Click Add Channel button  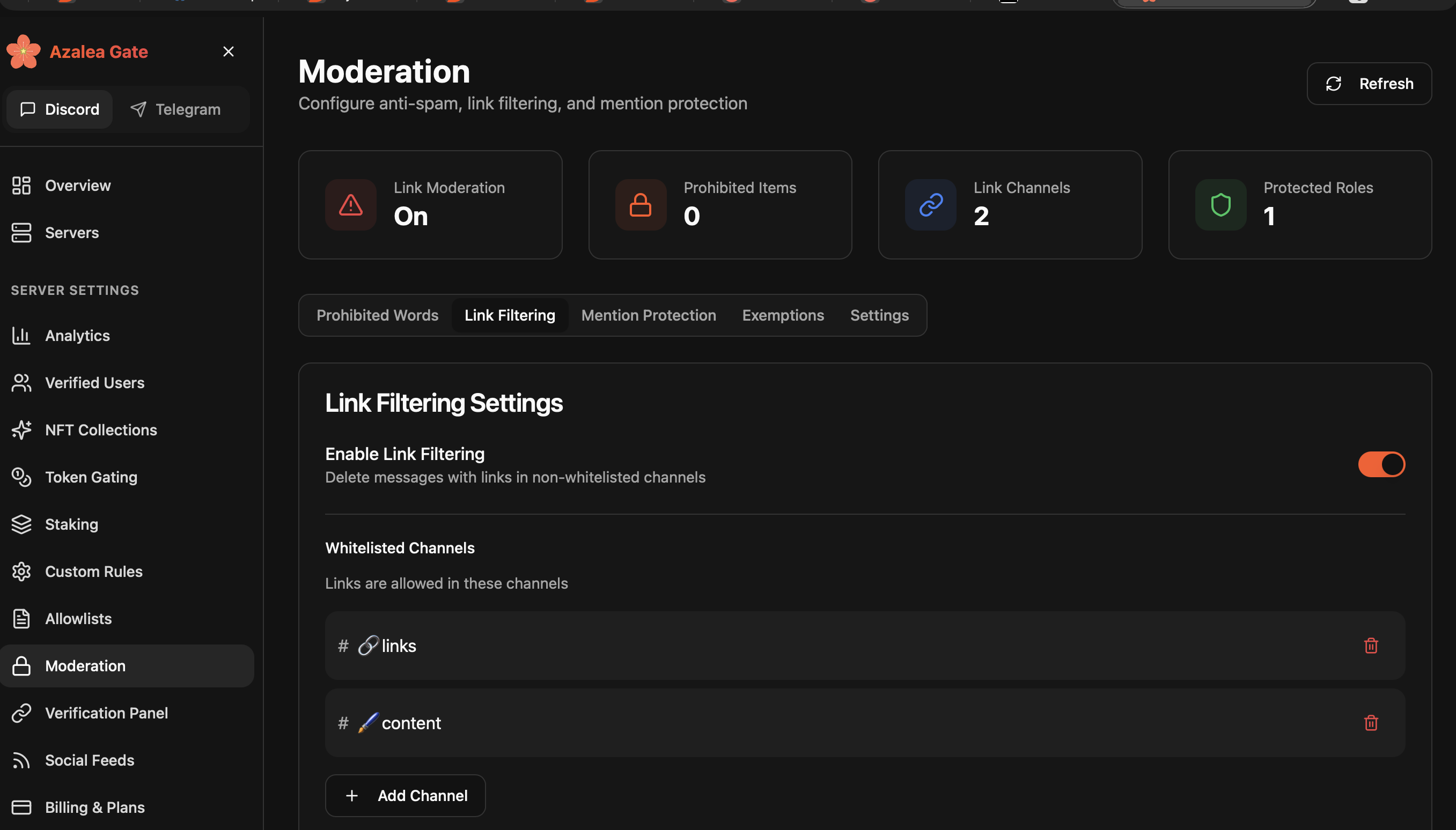tap(405, 796)
